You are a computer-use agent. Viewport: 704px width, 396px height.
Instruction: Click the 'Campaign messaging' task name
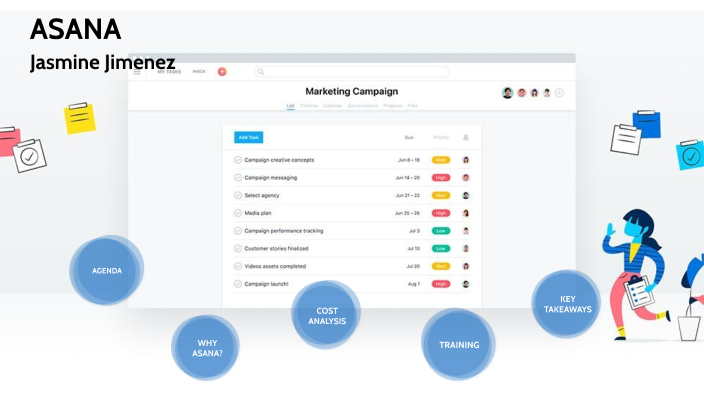pyautogui.click(x=271, y=178)
